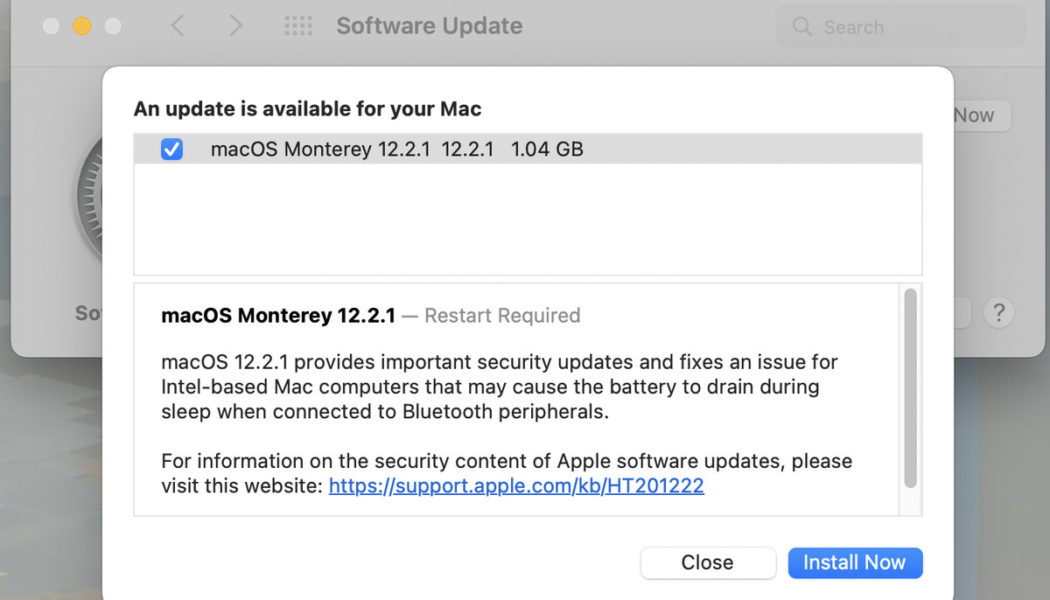Select the macOS Monterey 12.2.1 update row
This screenshot has width=1050, height=600.
[450, 148]
